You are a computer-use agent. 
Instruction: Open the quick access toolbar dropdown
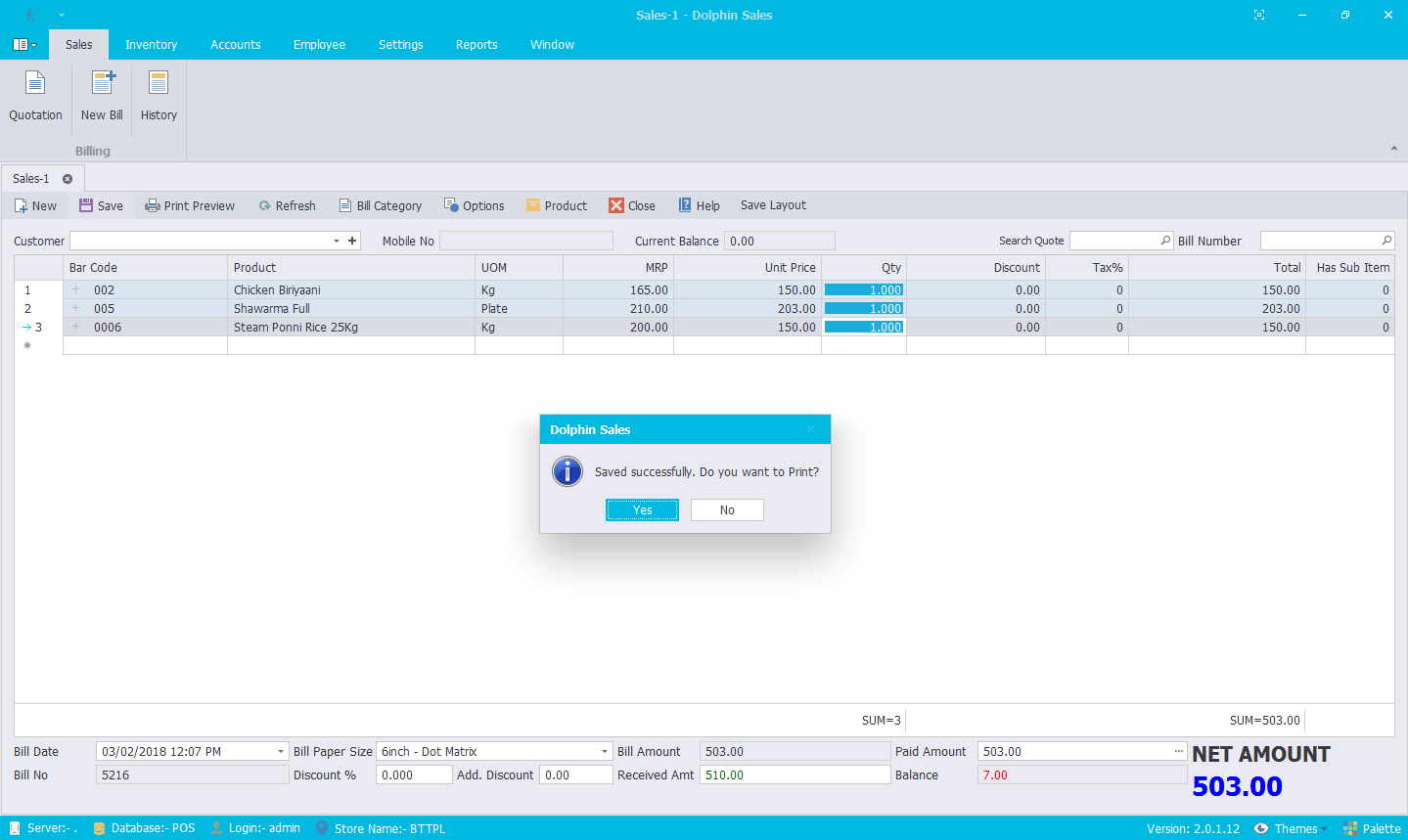[61, 15]
